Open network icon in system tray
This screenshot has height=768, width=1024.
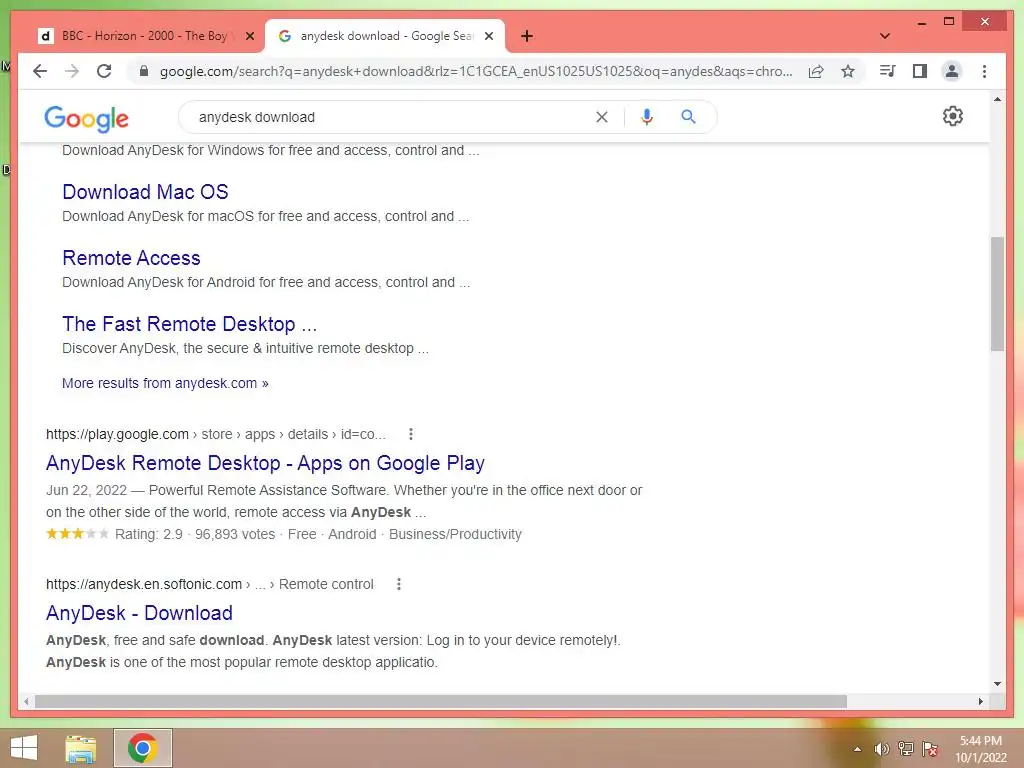pos(906,749)
